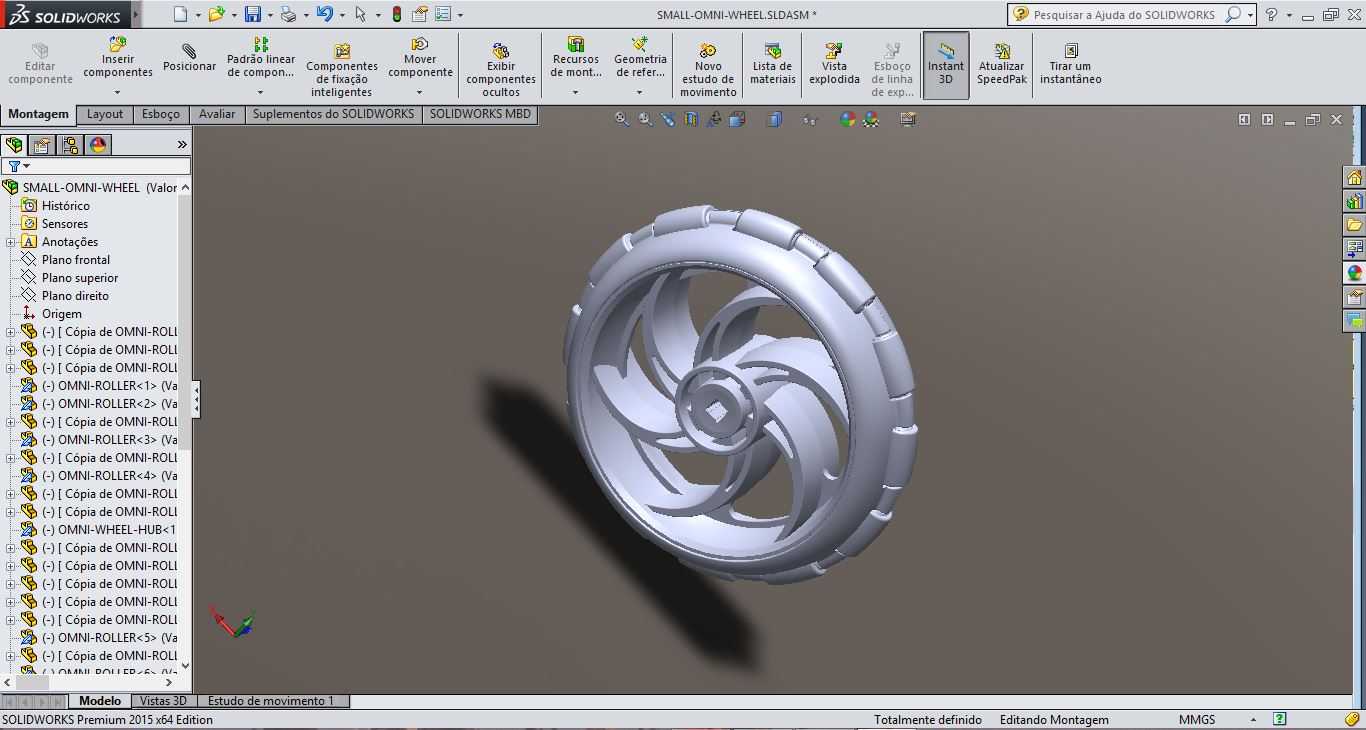
Task: Open the View Settings icon in the view toolbar
Action: 908,119
